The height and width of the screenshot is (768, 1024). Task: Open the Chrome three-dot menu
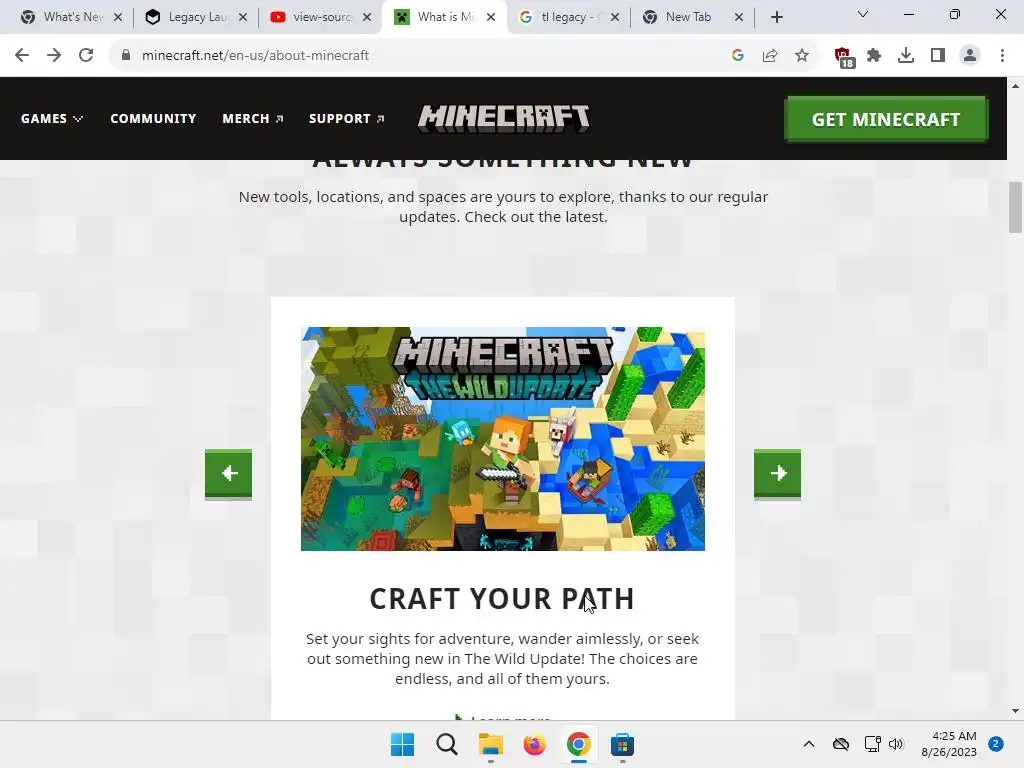[x=1002, y=56]
